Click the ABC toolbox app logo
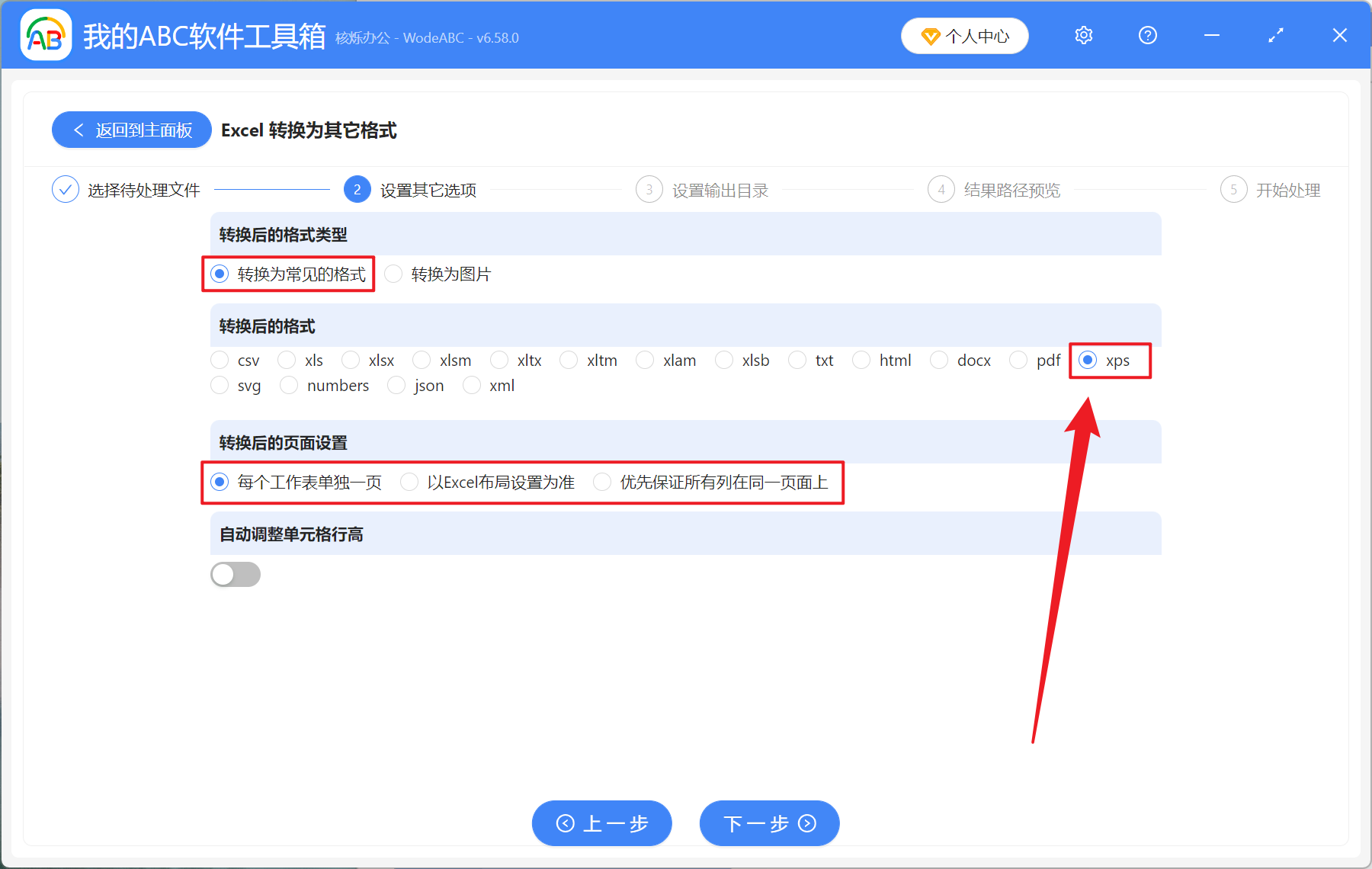The image size is (1372, 869). point(46,35)
